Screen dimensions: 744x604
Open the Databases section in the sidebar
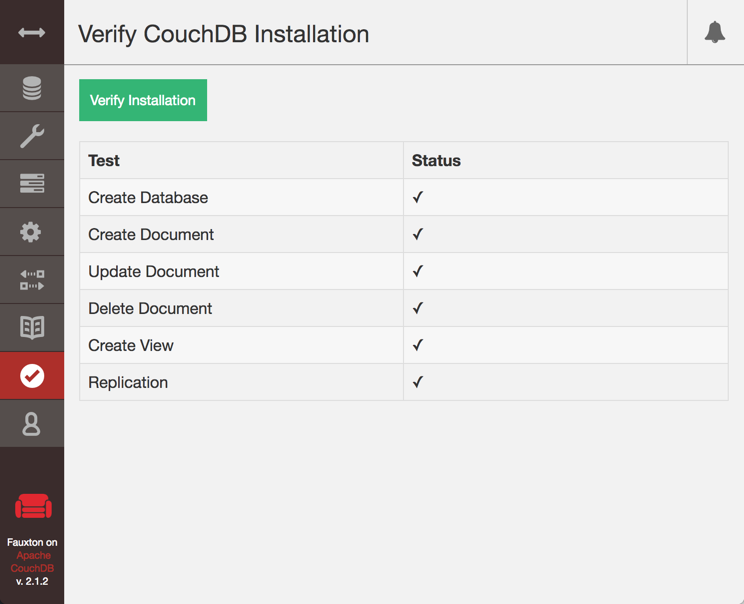31,89
